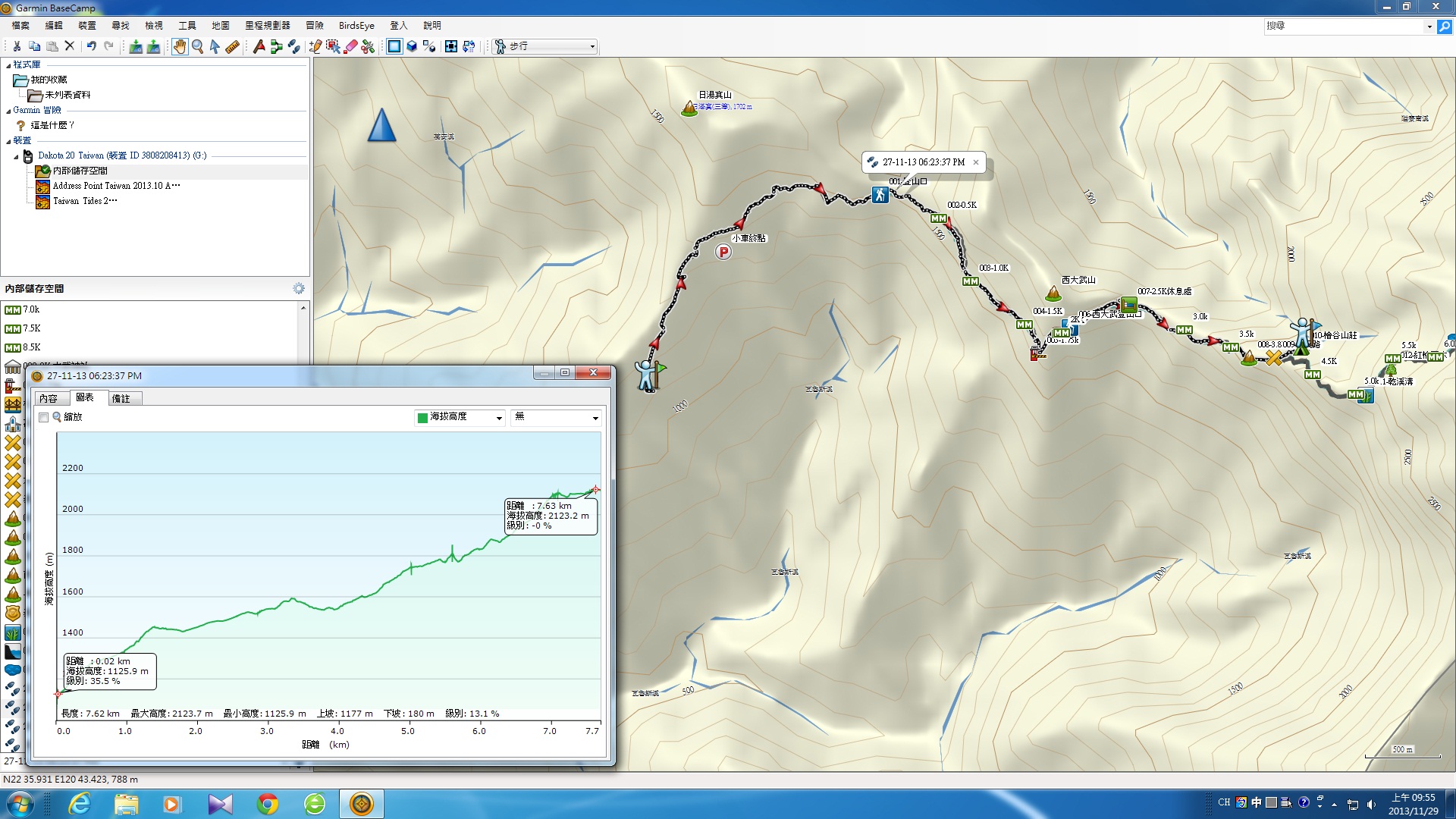Pick the new waypoint flag tool
This screenshot has width=1456, height=819.
pyautogui.click(x=259, y=46)
